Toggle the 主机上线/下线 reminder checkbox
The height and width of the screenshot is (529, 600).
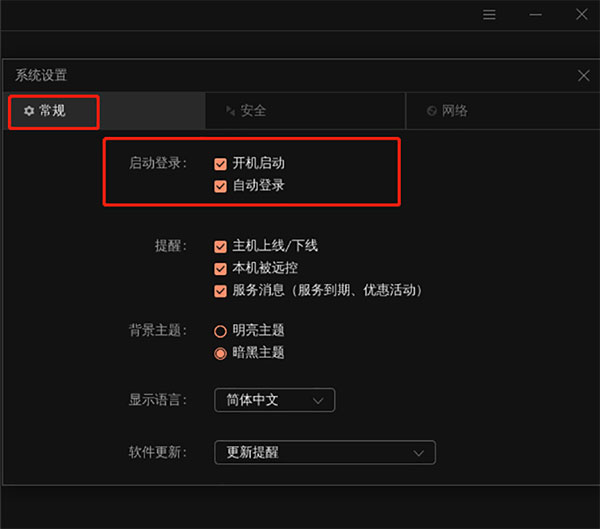pyautogui.click(x=220, y=245)
